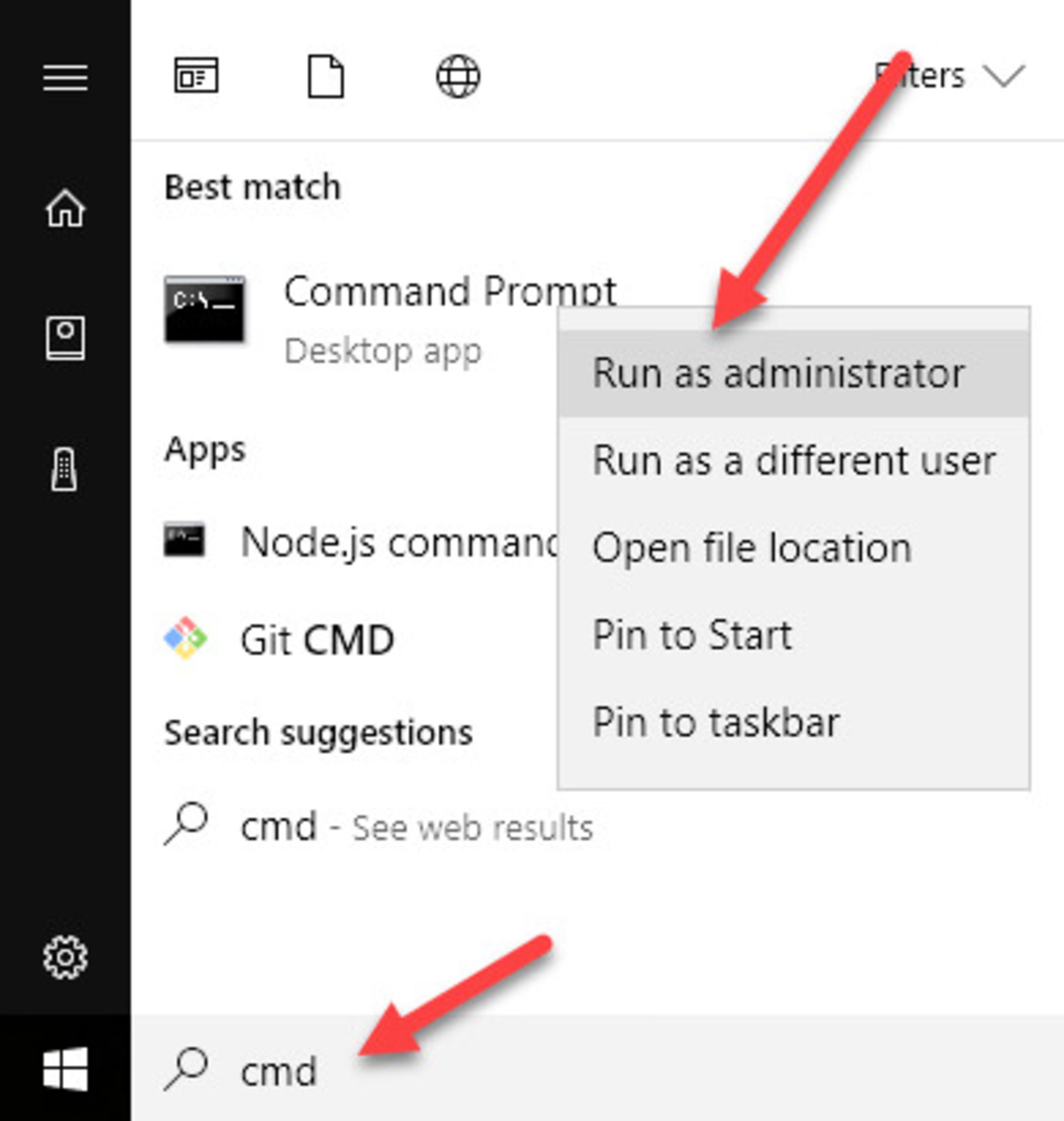The width and height of the screenshot is (1064, 1121).
Task: Click Pin to taskbar option
Action: pos(715,723)
